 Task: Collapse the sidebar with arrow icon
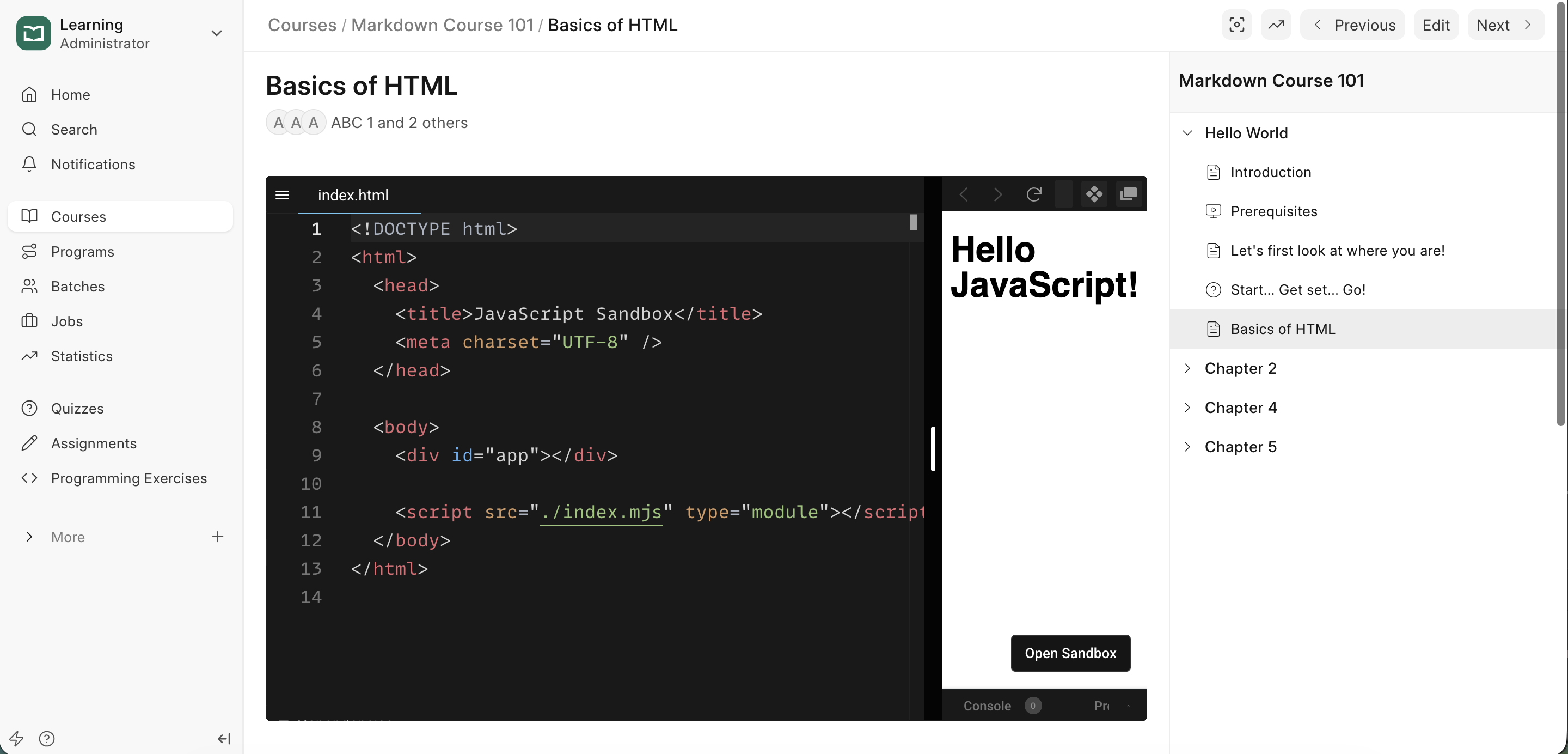click(223, 739)
